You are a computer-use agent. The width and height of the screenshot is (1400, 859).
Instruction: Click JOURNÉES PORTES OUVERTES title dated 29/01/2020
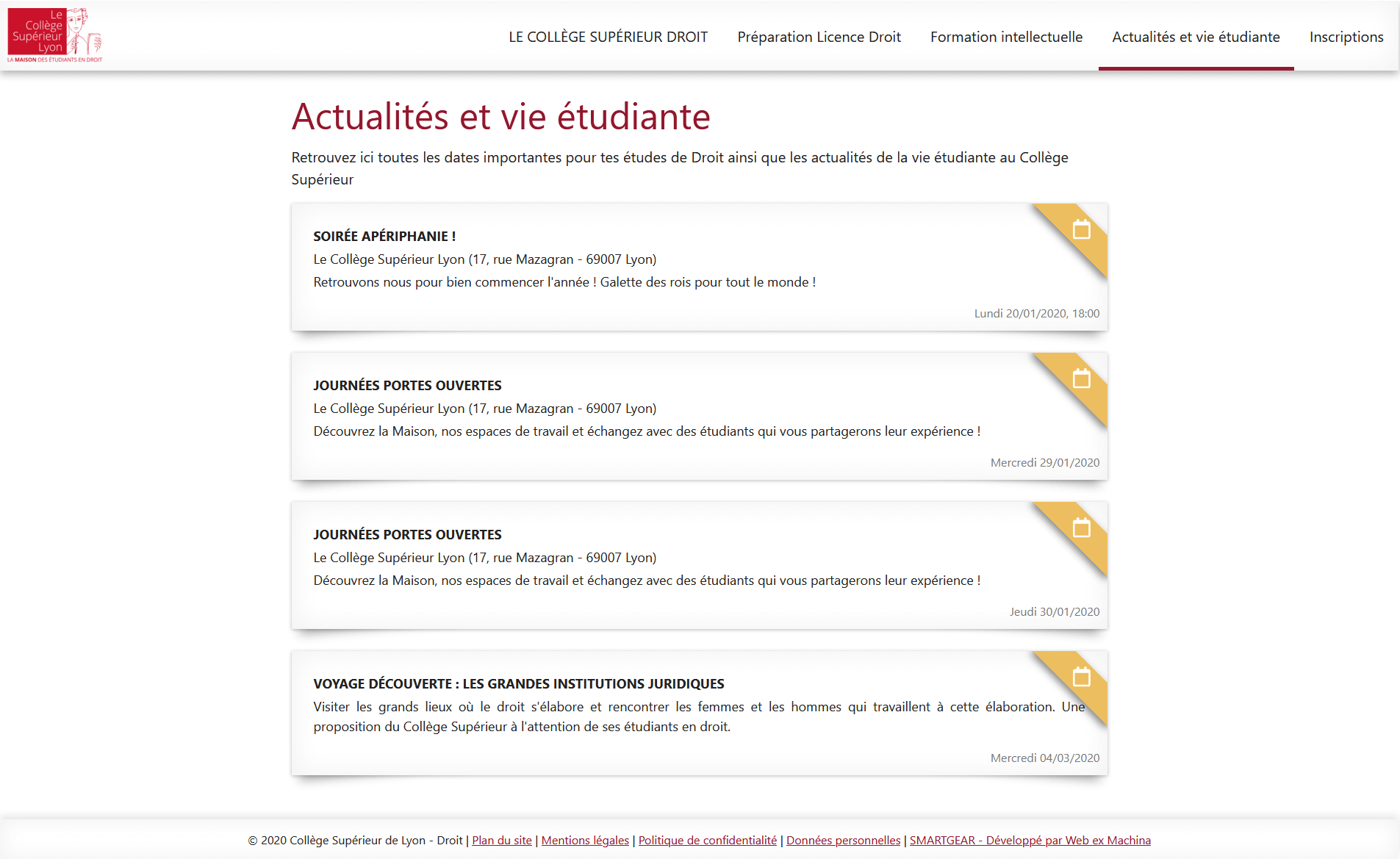(407, 385)
